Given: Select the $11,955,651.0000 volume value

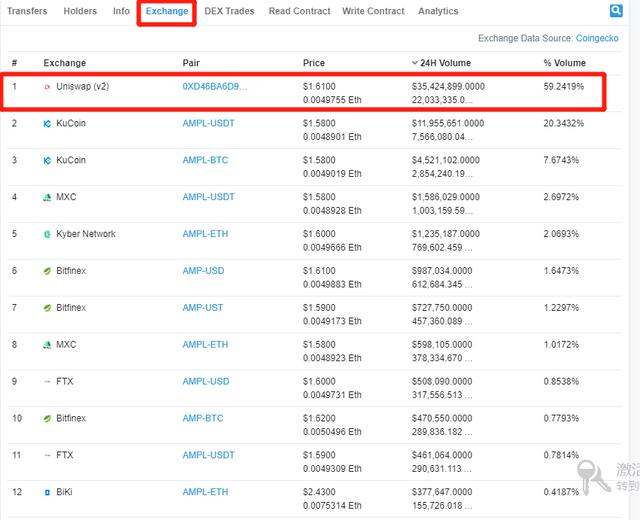Looking at the screenshot, I should click(x=448, y=123).
